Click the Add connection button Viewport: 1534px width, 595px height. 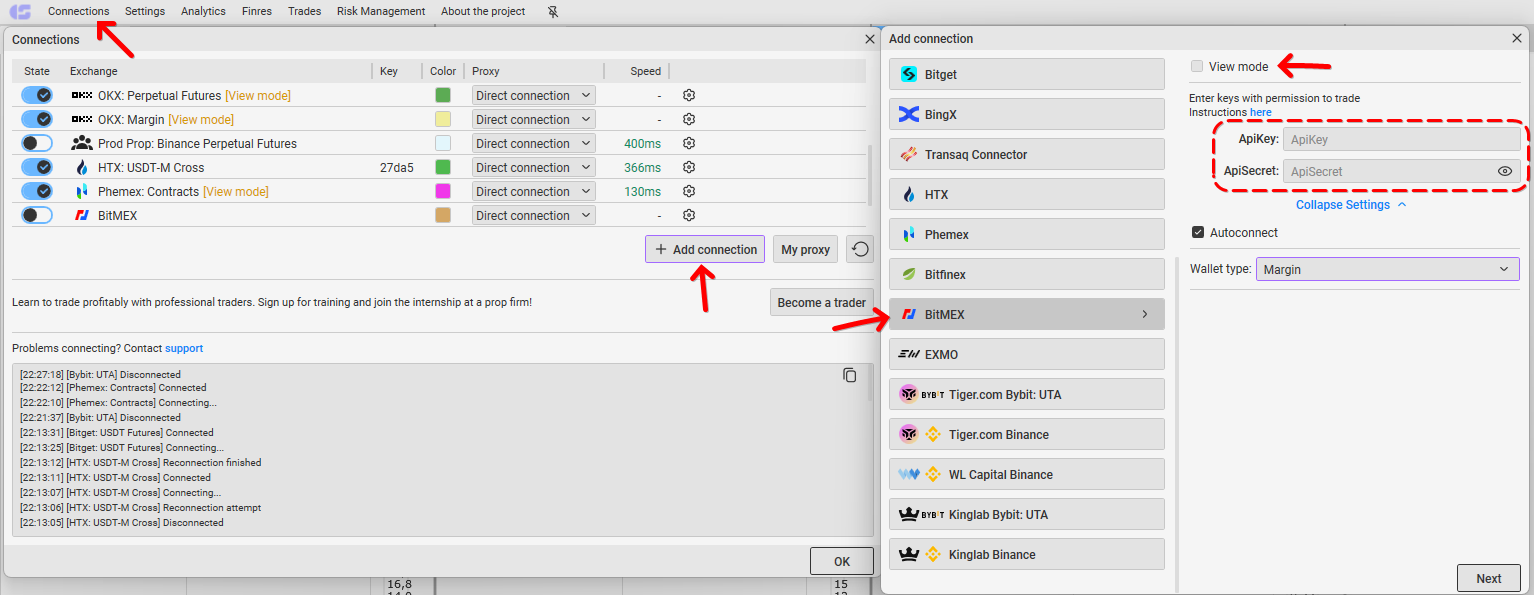(705, 249)
